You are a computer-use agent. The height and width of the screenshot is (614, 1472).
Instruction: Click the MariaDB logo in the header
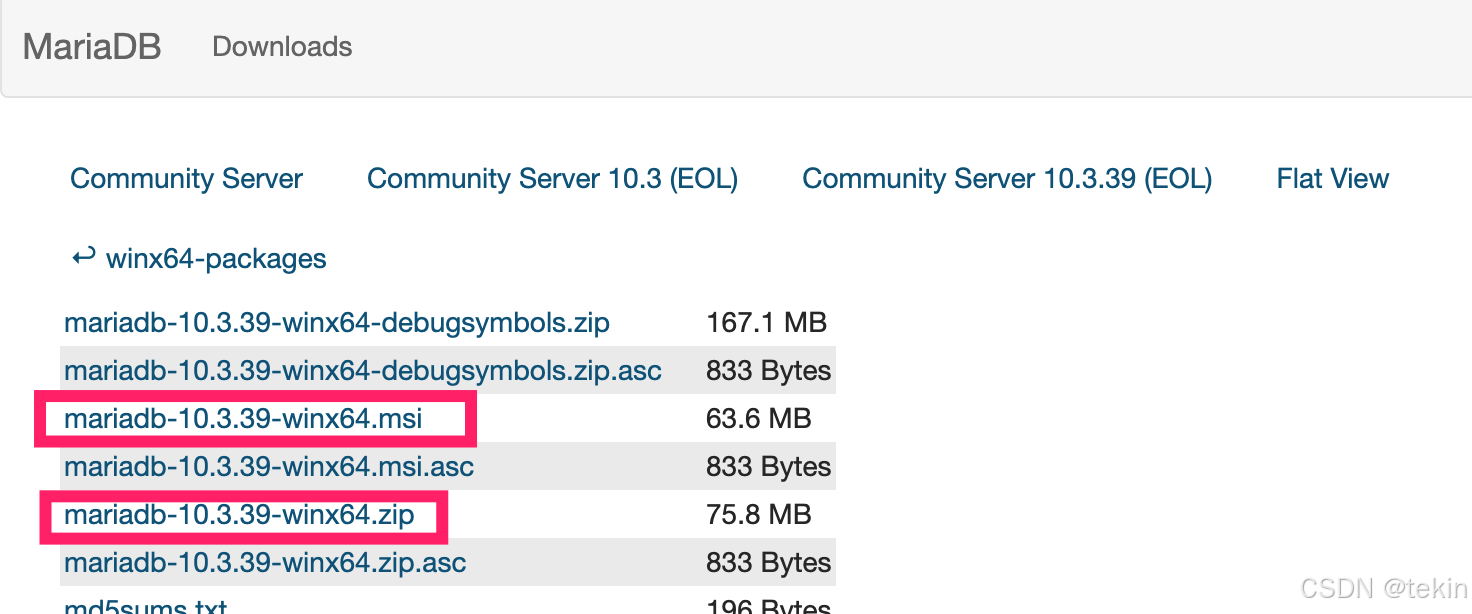[x=91, y=45]
